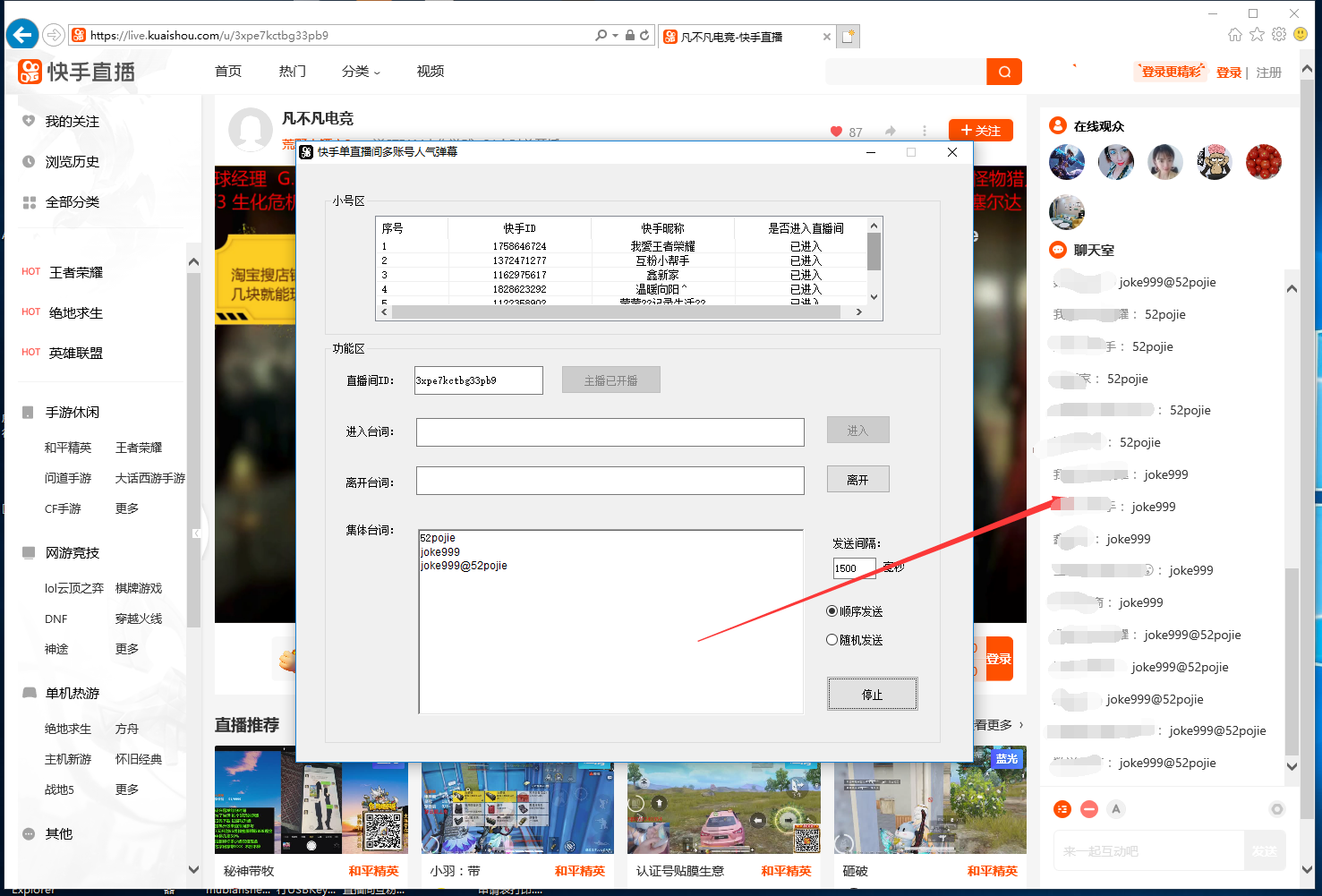Click the 离开 button
The width and height of the screenshot is (1322, 896).
coord(857,480)
